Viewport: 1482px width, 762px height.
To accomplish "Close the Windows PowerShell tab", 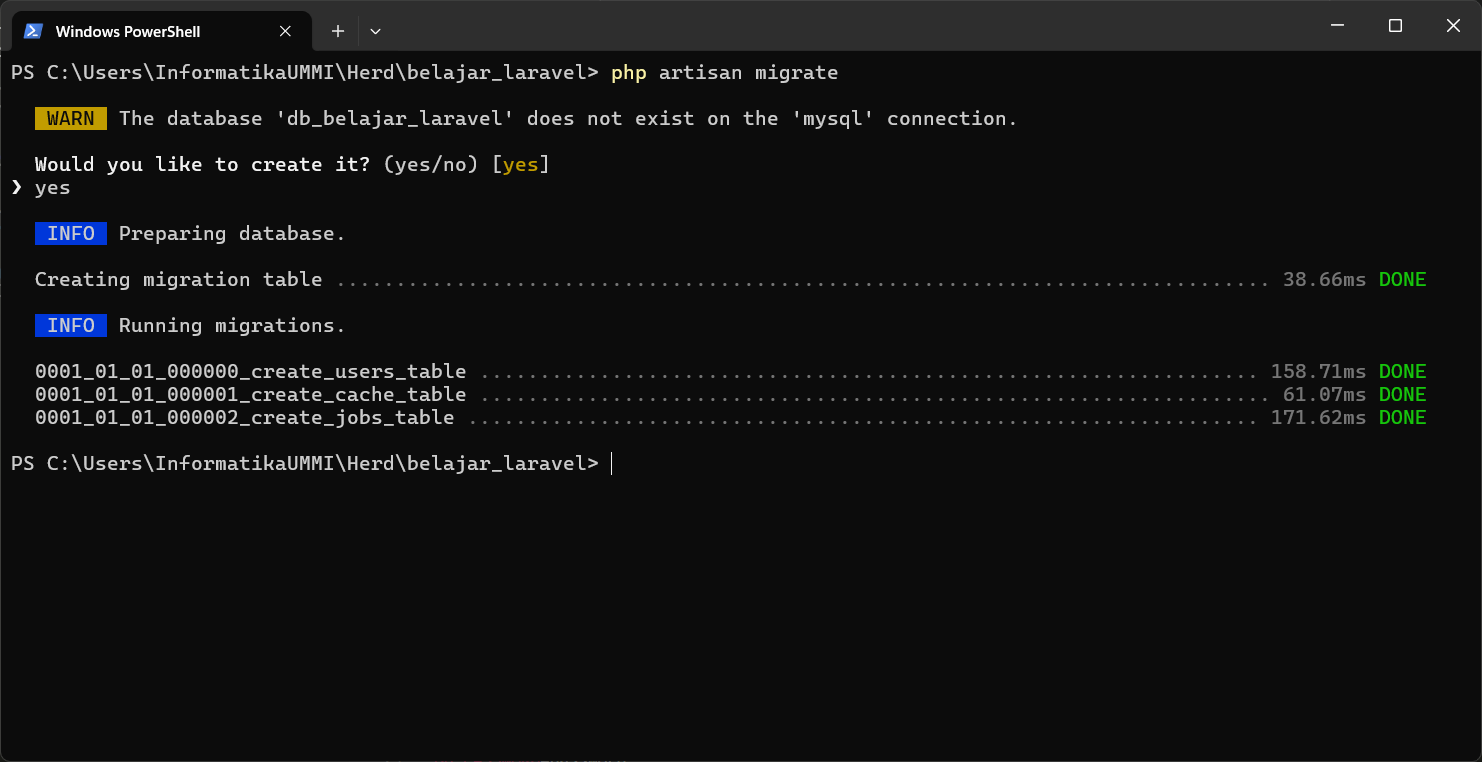I will point(285,31).
